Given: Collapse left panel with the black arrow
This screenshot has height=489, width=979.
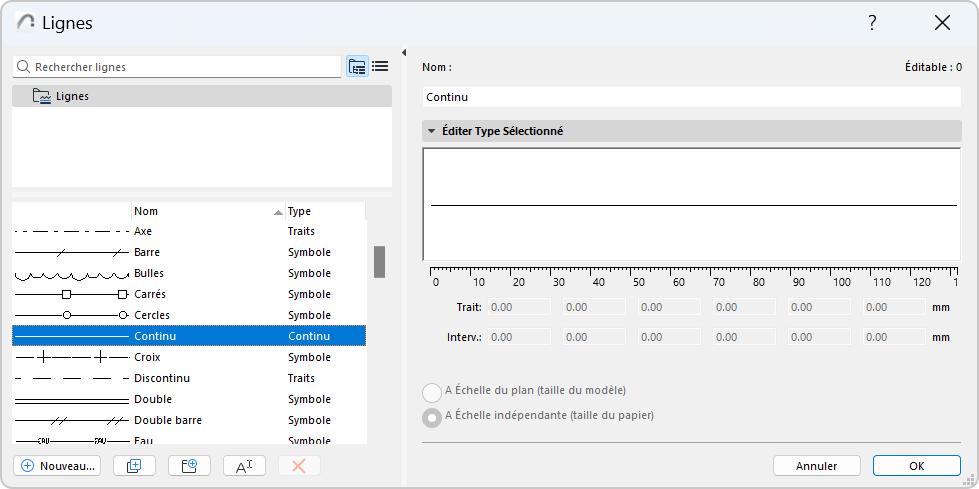Looking at the screenshot, I should pos(404,53).
